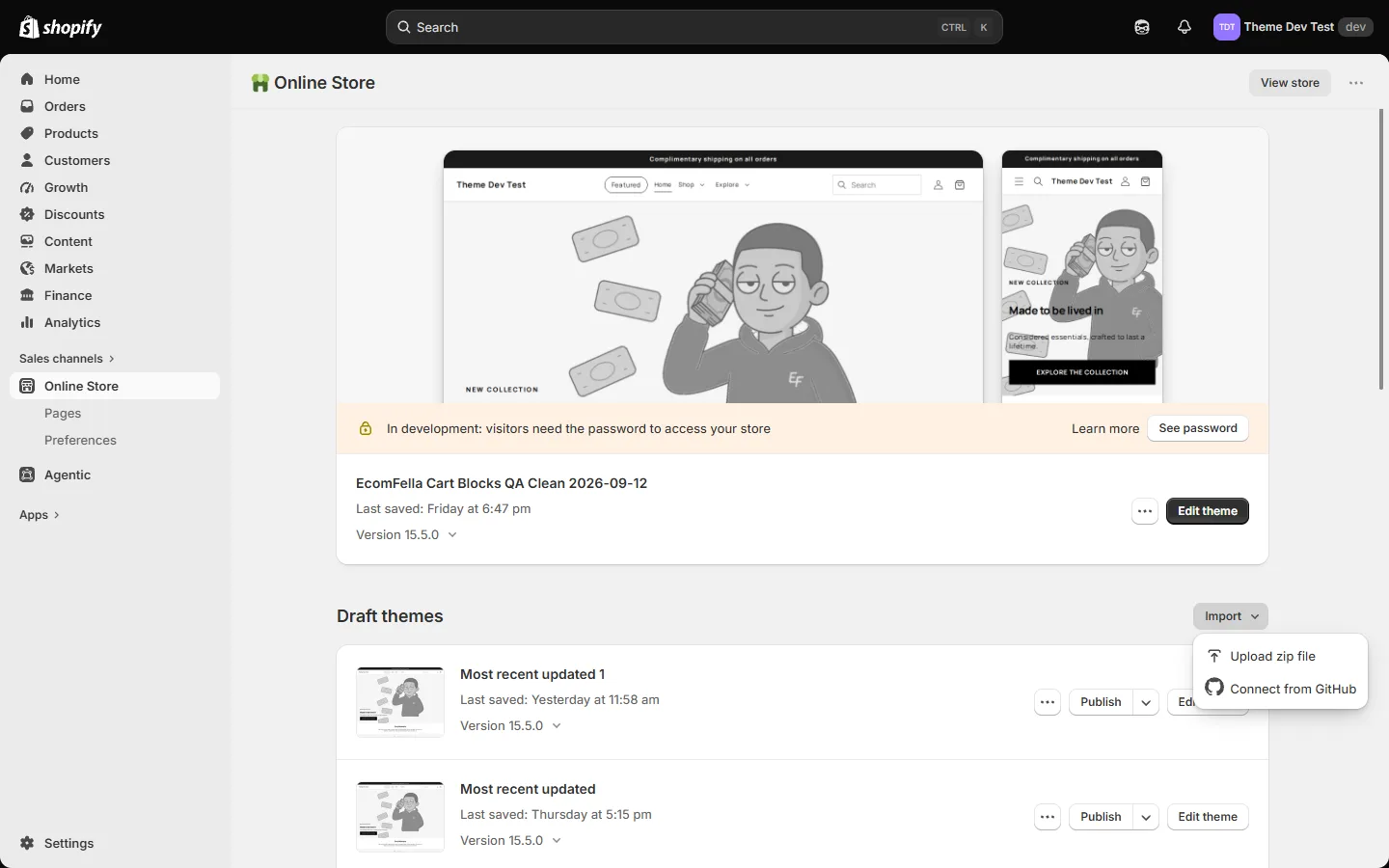
Task: Expand the Apps section
Action: (x=40, y=515)
